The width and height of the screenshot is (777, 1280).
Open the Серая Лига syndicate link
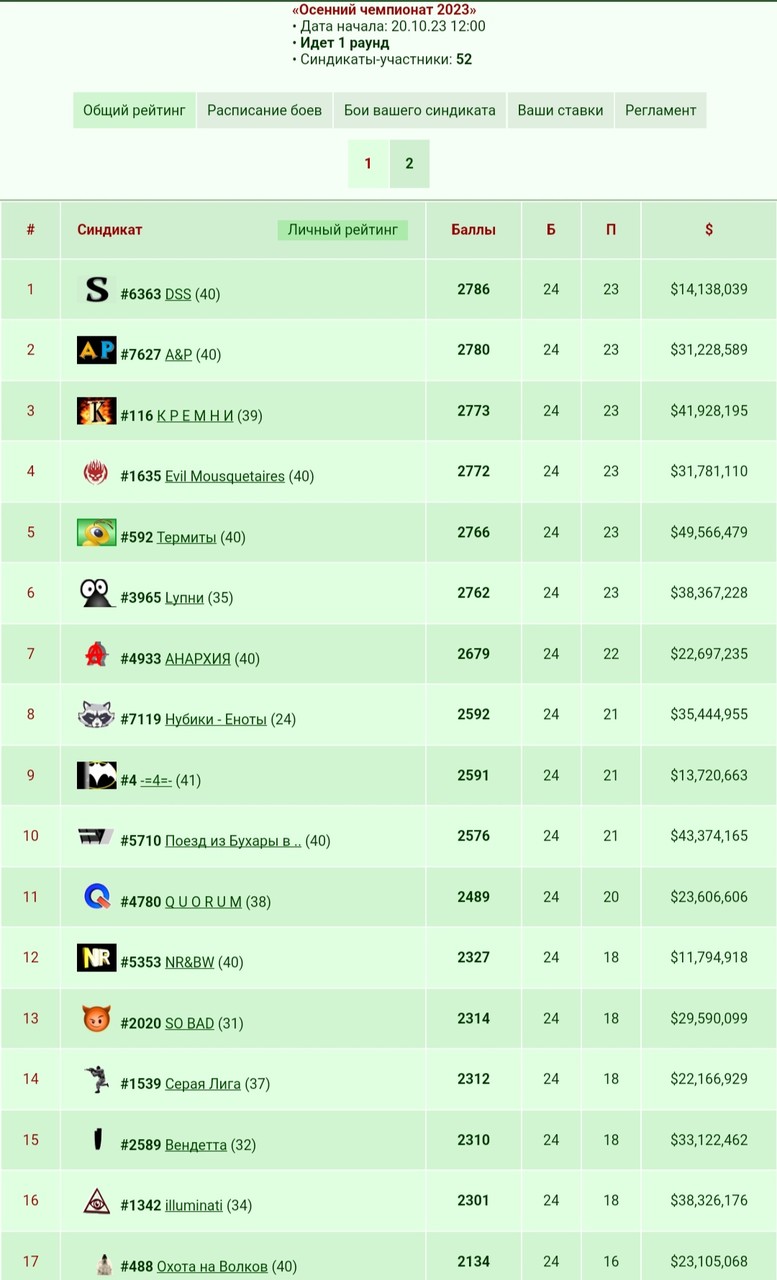203,1083
